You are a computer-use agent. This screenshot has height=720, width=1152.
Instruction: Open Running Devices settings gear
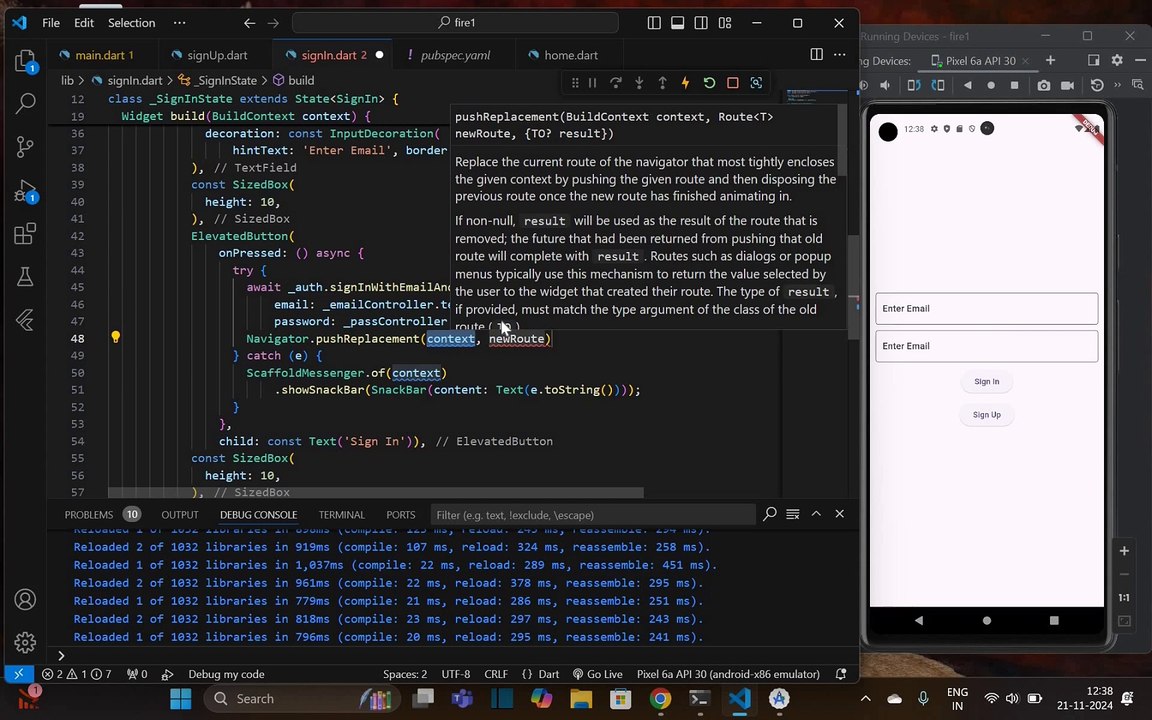point(1117,60)
